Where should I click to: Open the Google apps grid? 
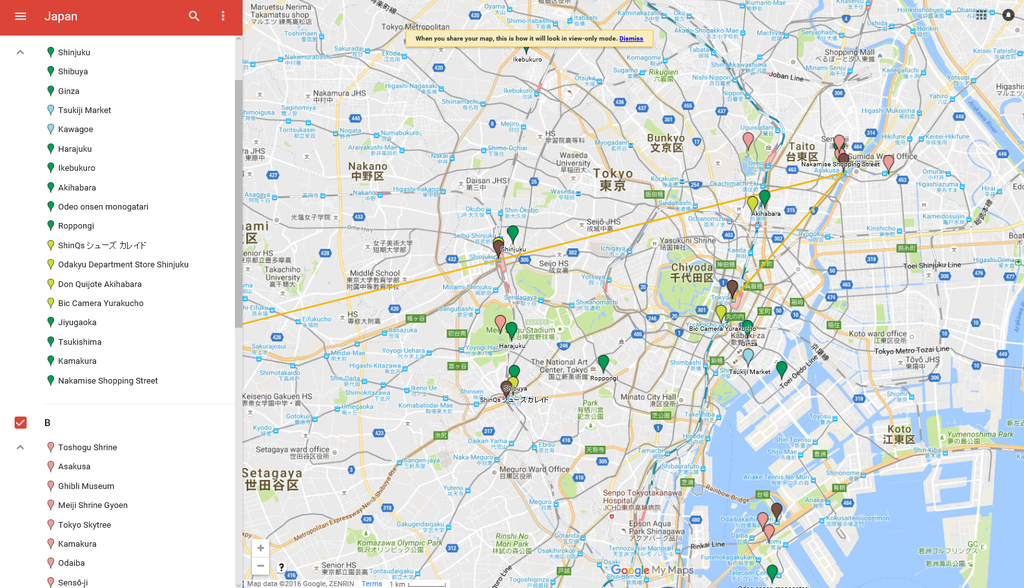point(981,15)
